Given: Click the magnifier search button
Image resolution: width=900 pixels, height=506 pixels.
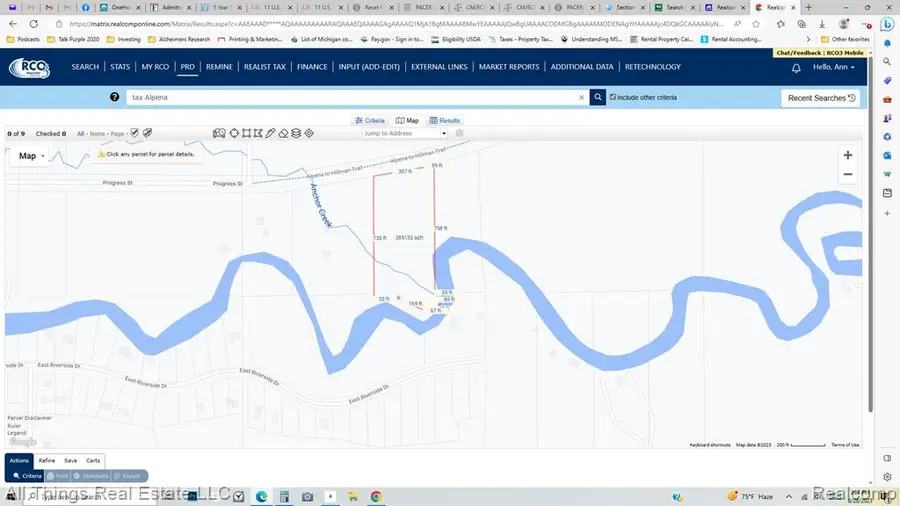Looking at the screenshot, I should click(598, 97).
